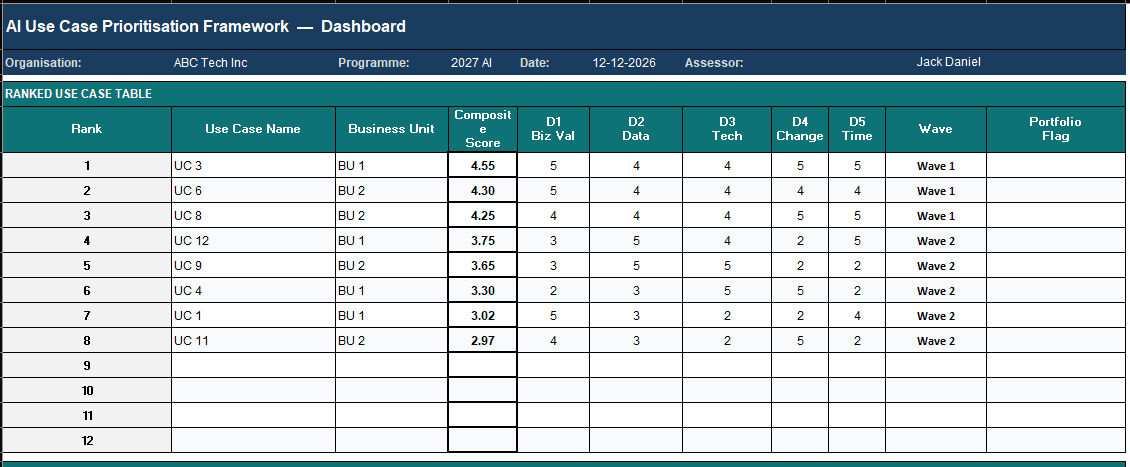
Task: Select the empty composite score cell in rank 12 row
Action: coord(483,440)
